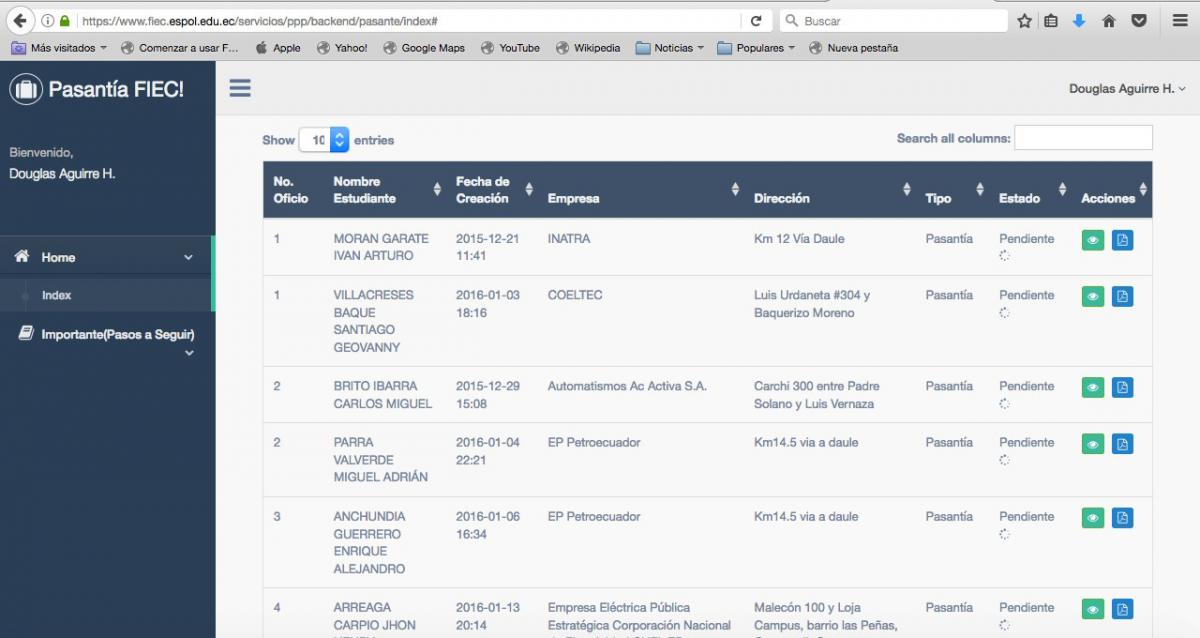
Task: View details for PARRA VALVERDE row
Action: (1093, 443)
